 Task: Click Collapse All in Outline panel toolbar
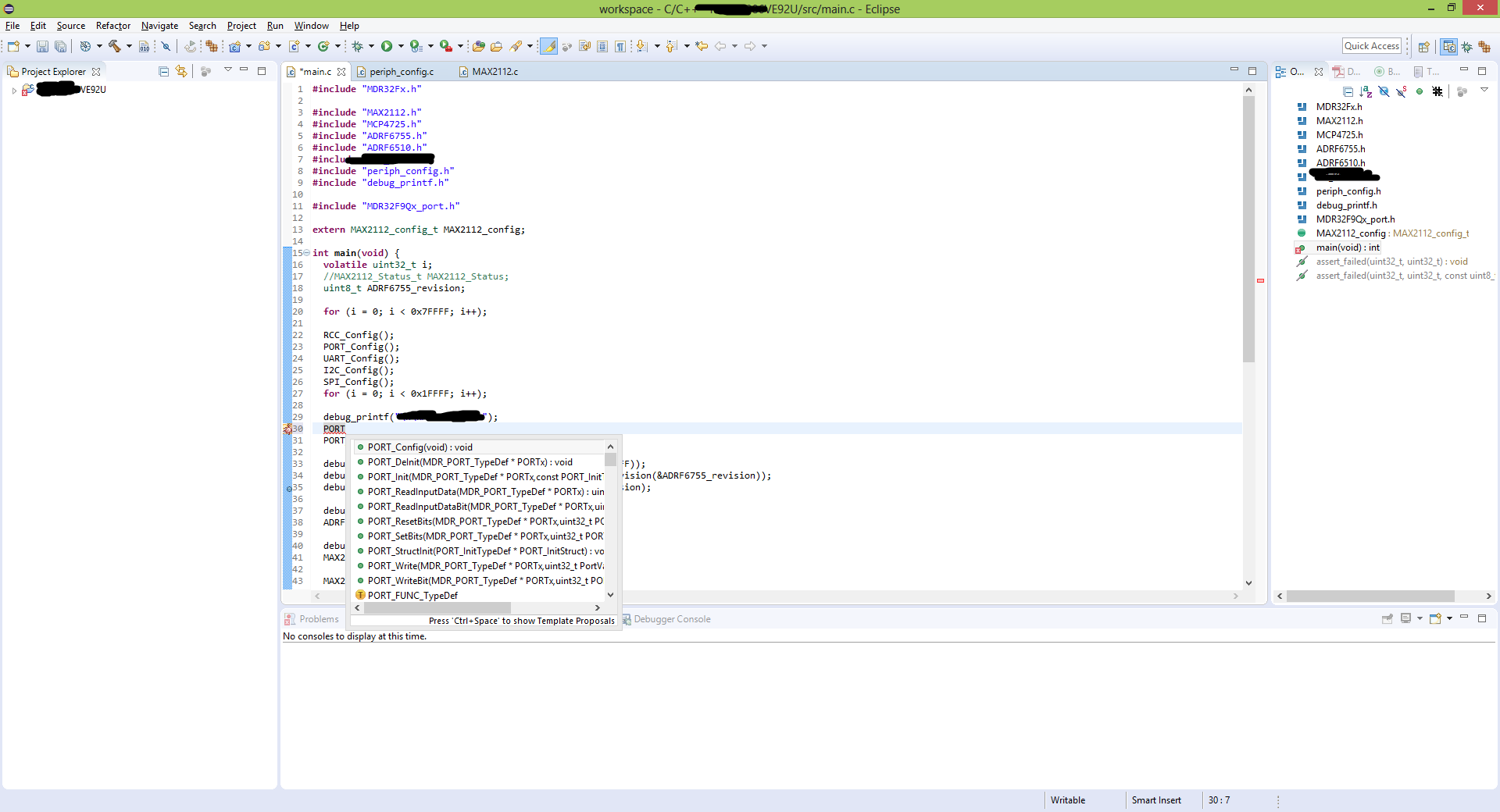1348,91
